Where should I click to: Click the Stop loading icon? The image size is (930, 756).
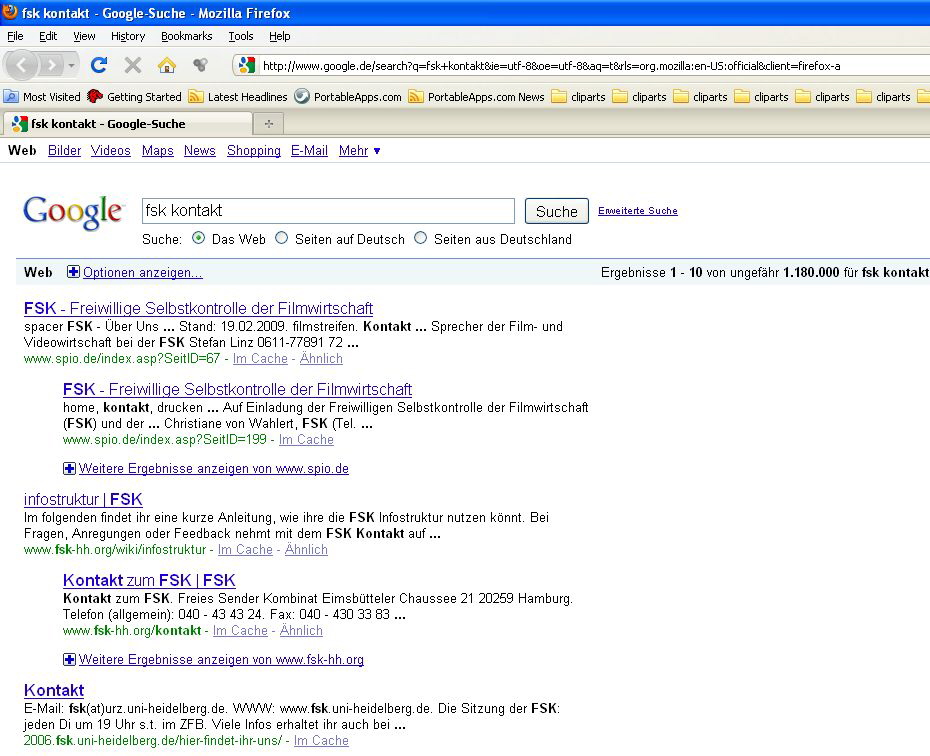(132, 65)
